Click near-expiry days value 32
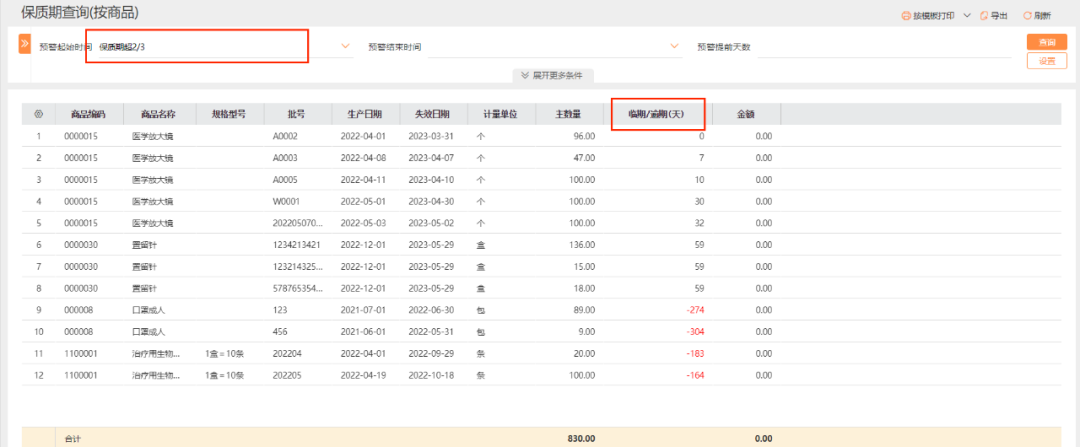Image resolution: width=1080 pixels, height=447 pixels. point(700,223)
